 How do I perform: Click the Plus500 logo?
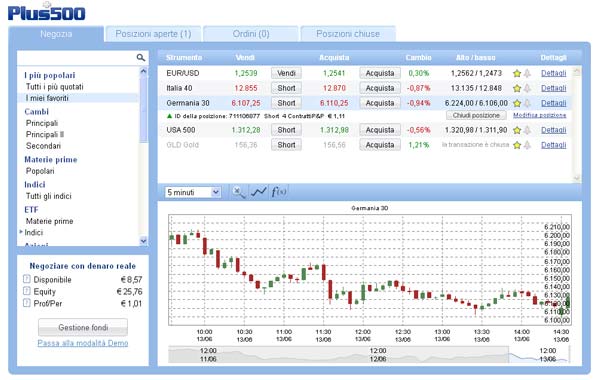coord(46,12)
